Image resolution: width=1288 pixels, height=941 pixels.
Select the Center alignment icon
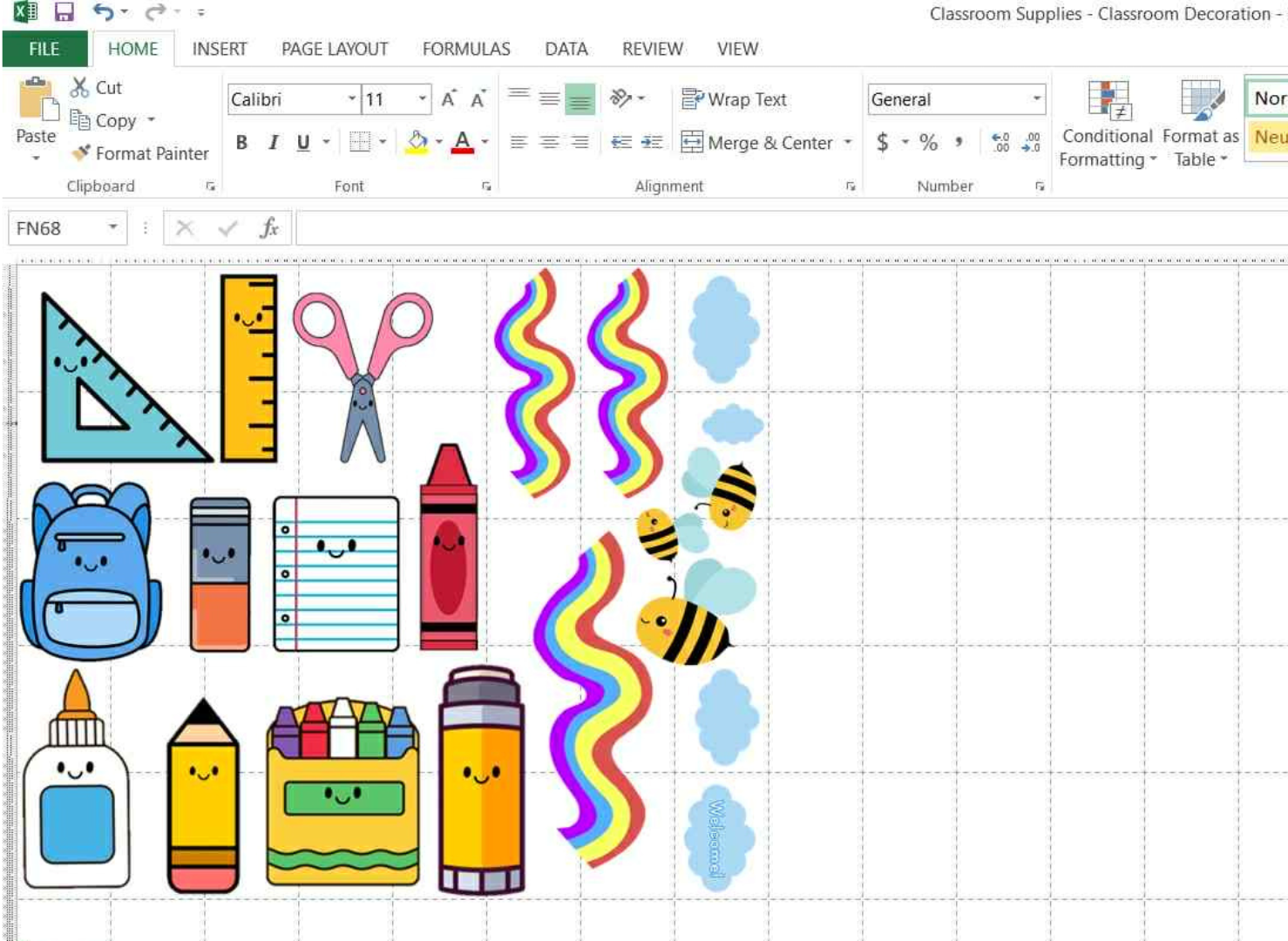[547, 140]
